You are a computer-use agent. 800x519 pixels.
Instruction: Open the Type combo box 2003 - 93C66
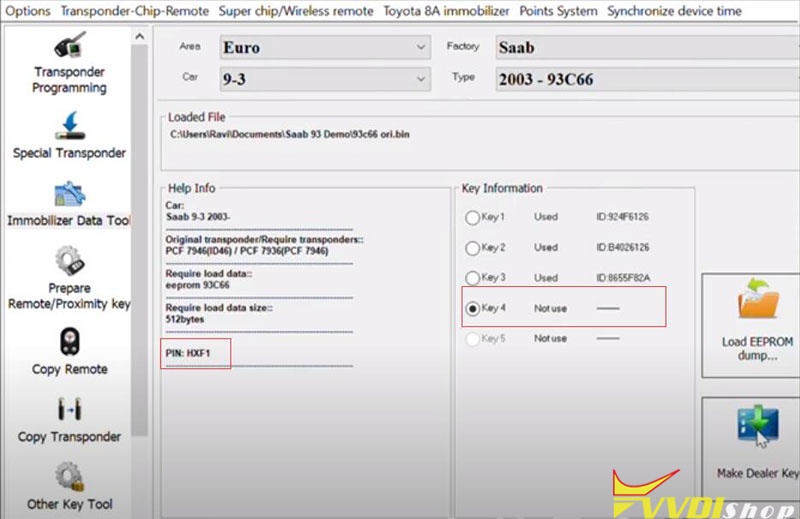(x=647, y=79)
